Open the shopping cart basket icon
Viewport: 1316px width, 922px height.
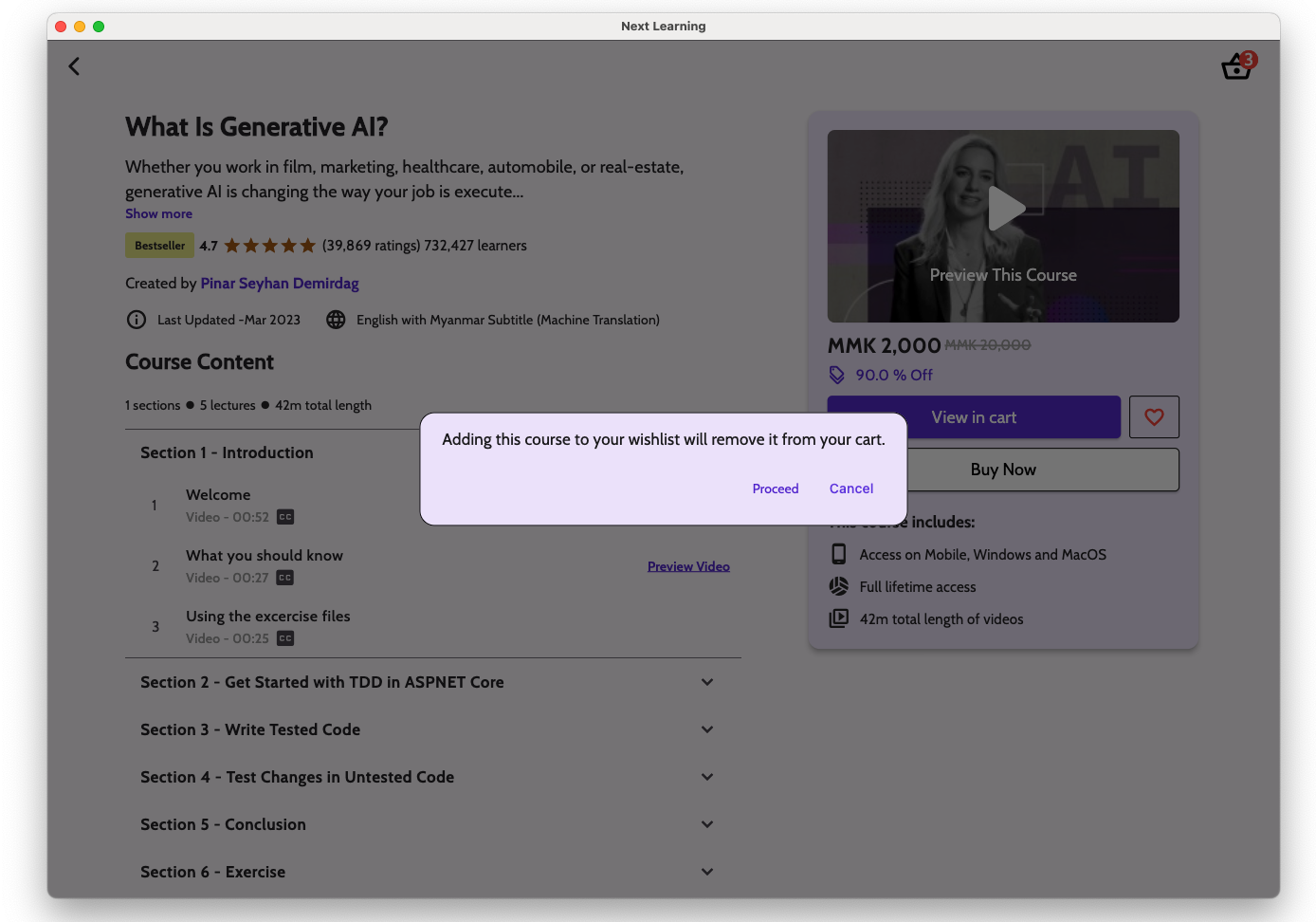1236,66
